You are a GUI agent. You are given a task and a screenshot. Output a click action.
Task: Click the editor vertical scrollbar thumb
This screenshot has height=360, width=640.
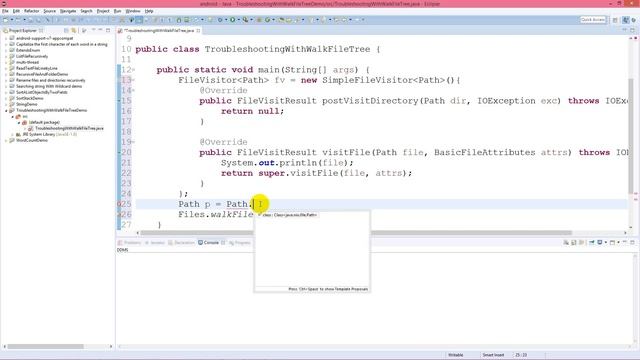[x=631, y=136]
